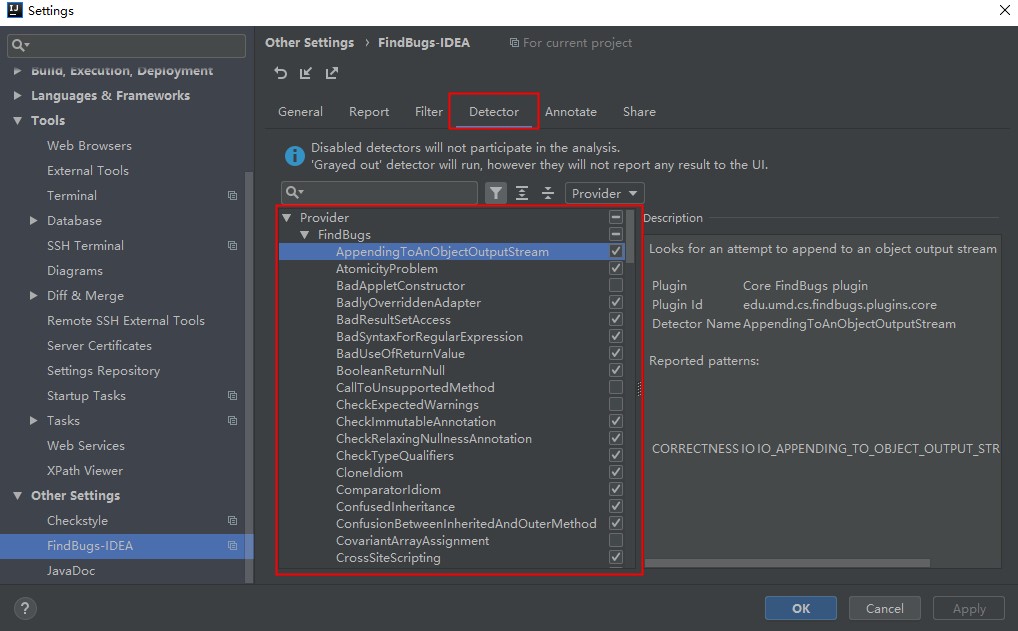Collapse the Provider tree node

[286, 217]
